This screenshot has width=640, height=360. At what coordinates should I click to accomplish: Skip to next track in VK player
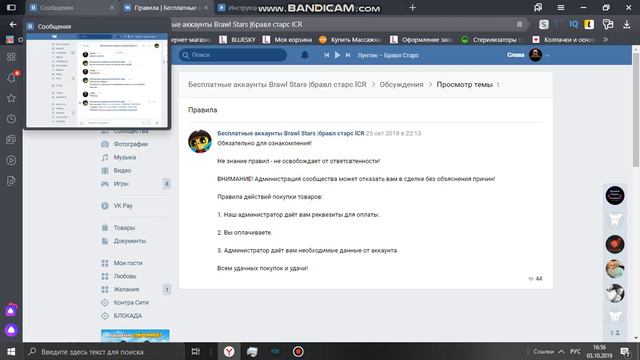point(348,55)
